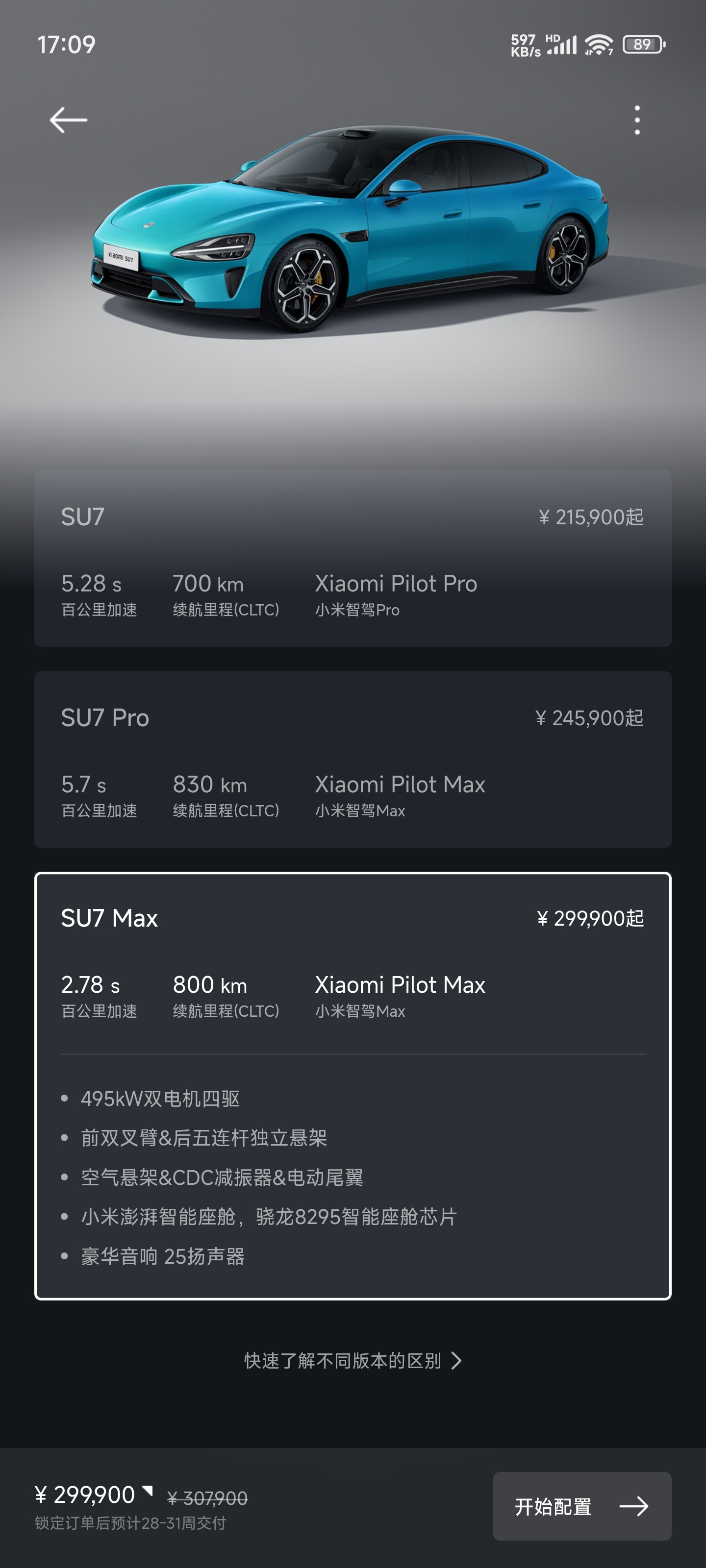Tap the cellular signal strength icon
This screenshot has height=1568, width=706.
(562, 45)
